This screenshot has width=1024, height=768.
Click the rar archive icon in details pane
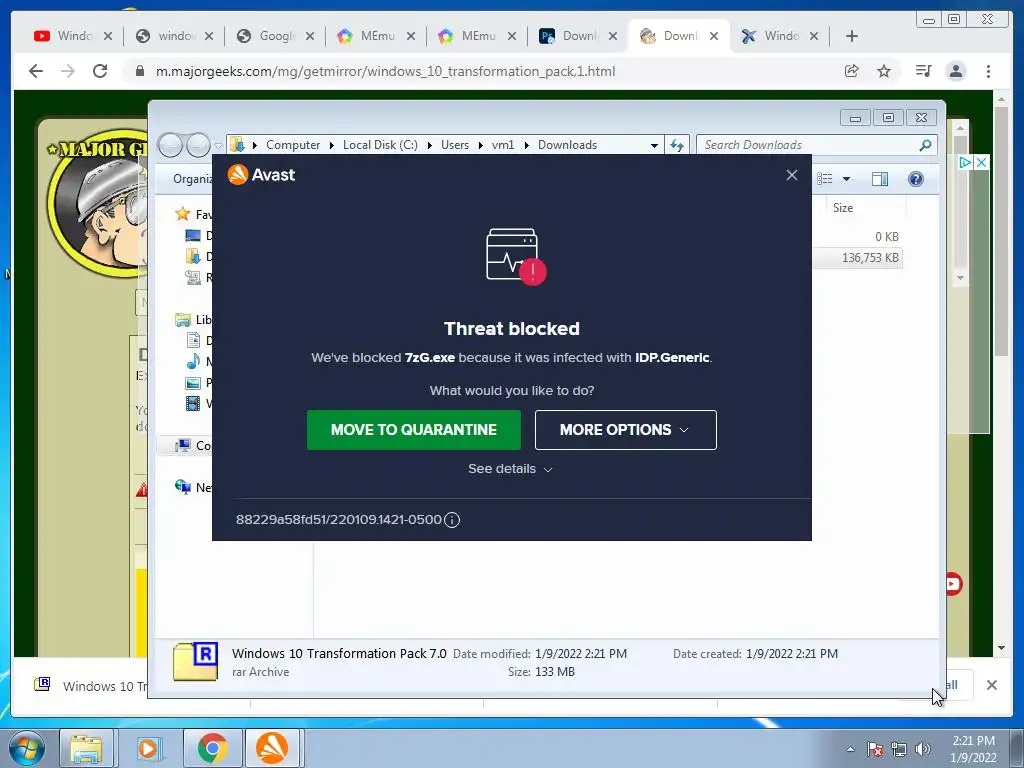tap(195, 662)
